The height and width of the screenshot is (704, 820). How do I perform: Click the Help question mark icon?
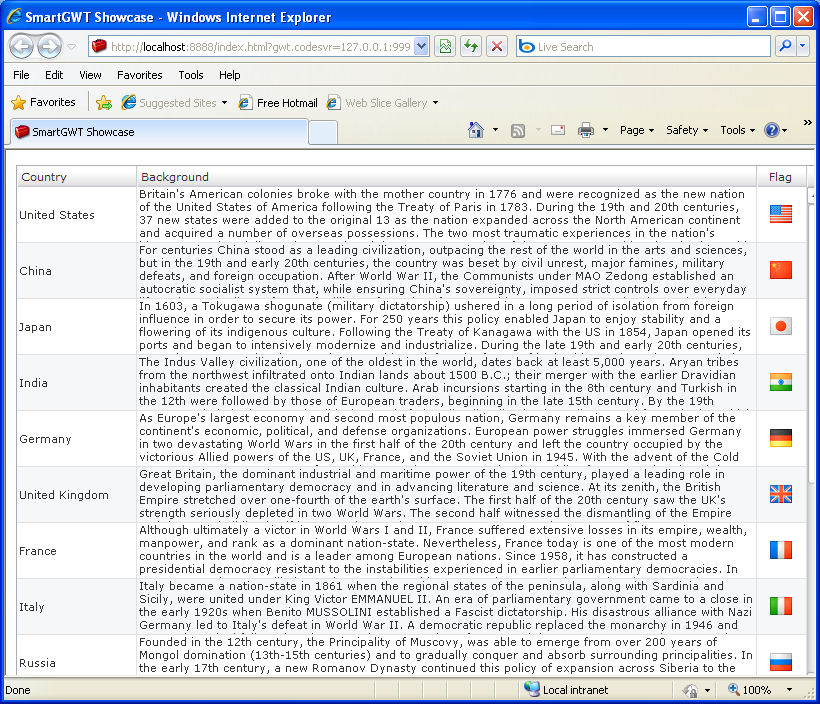pyautogui.click(x=772, y=130)
